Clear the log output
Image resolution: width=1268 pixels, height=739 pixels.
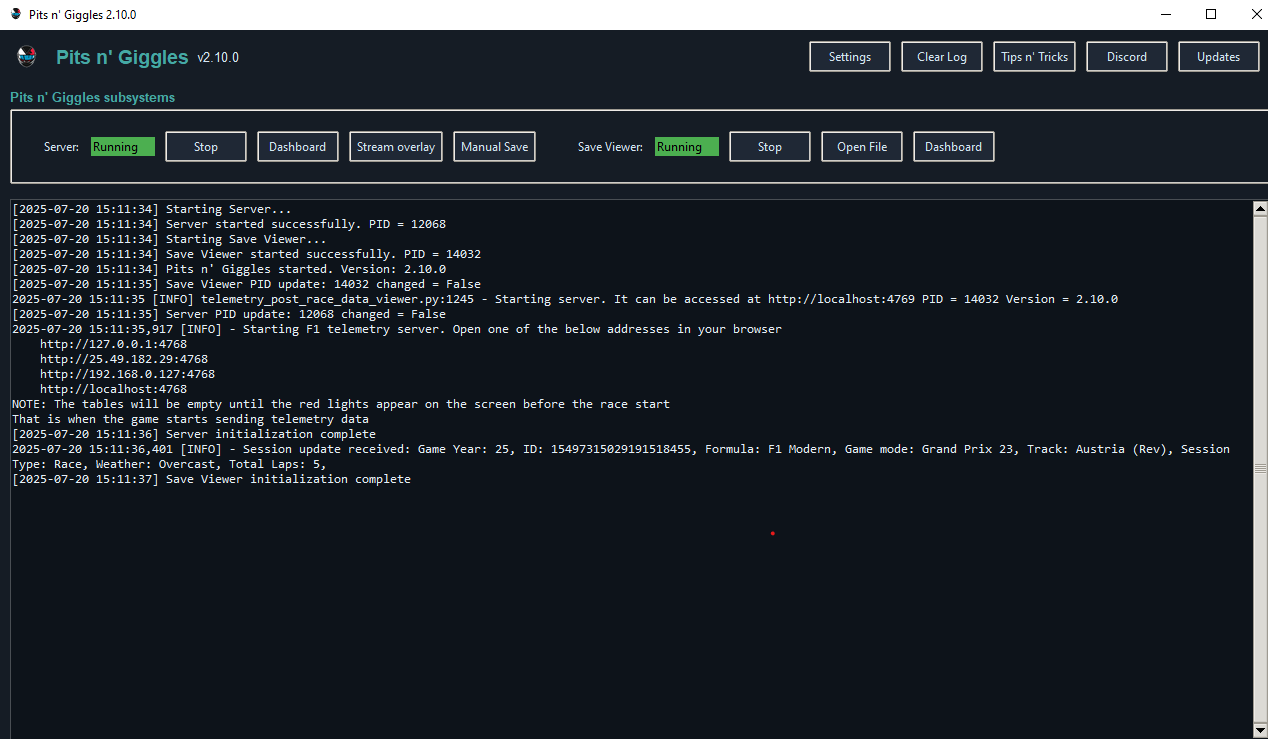pyautogui.click(x=941, y=56)
